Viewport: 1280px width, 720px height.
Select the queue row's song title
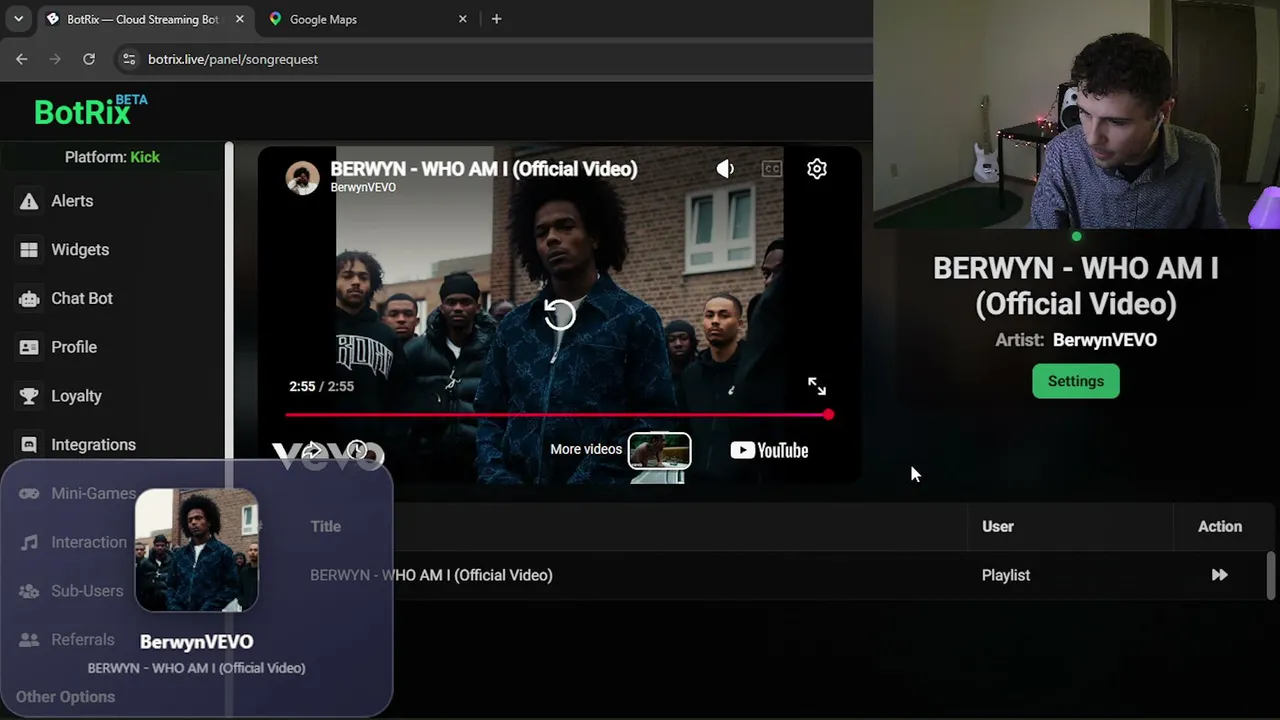pos(431,575)
